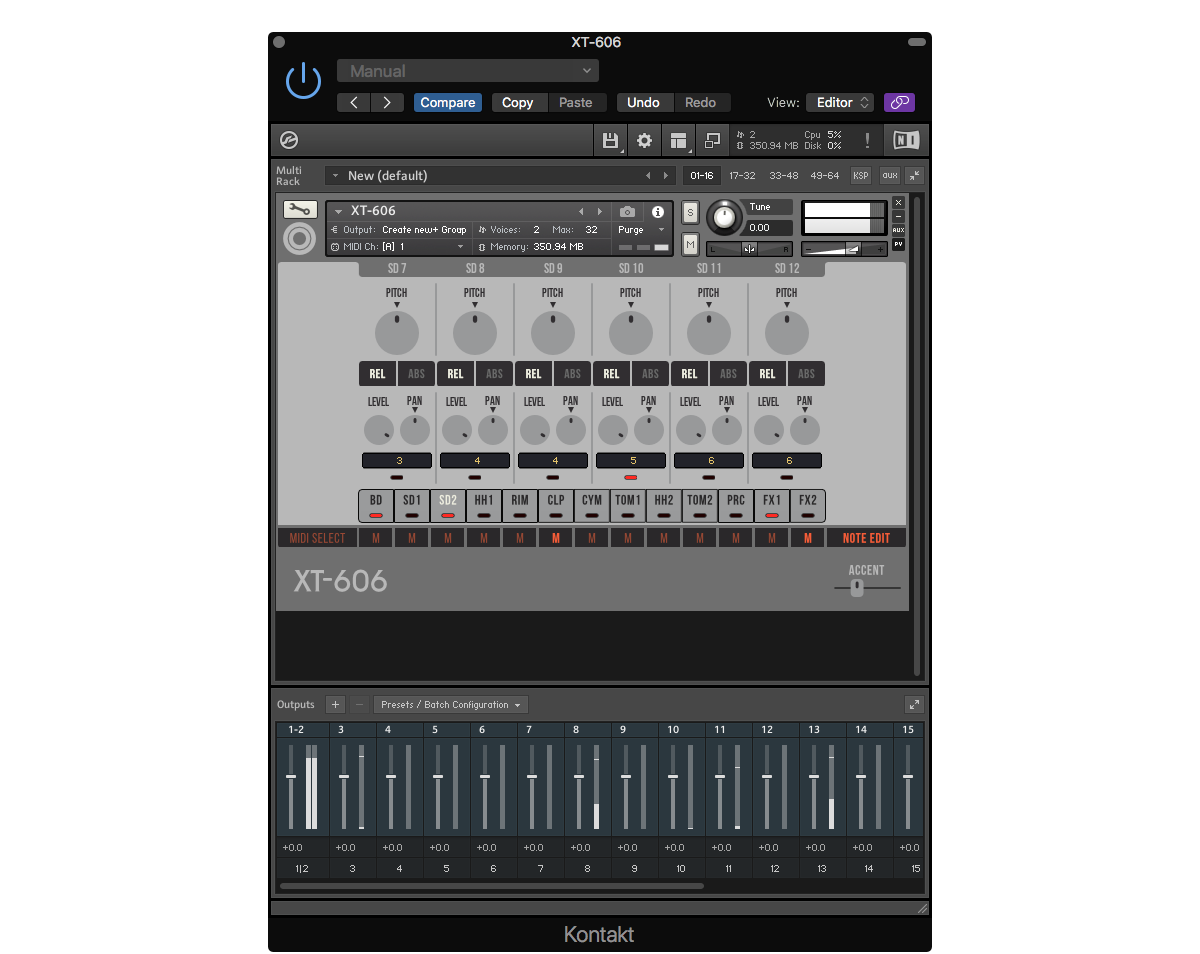Open the View Editor dropdown
The height and width of the screenshot is (954, 1200).
[840, 102]
